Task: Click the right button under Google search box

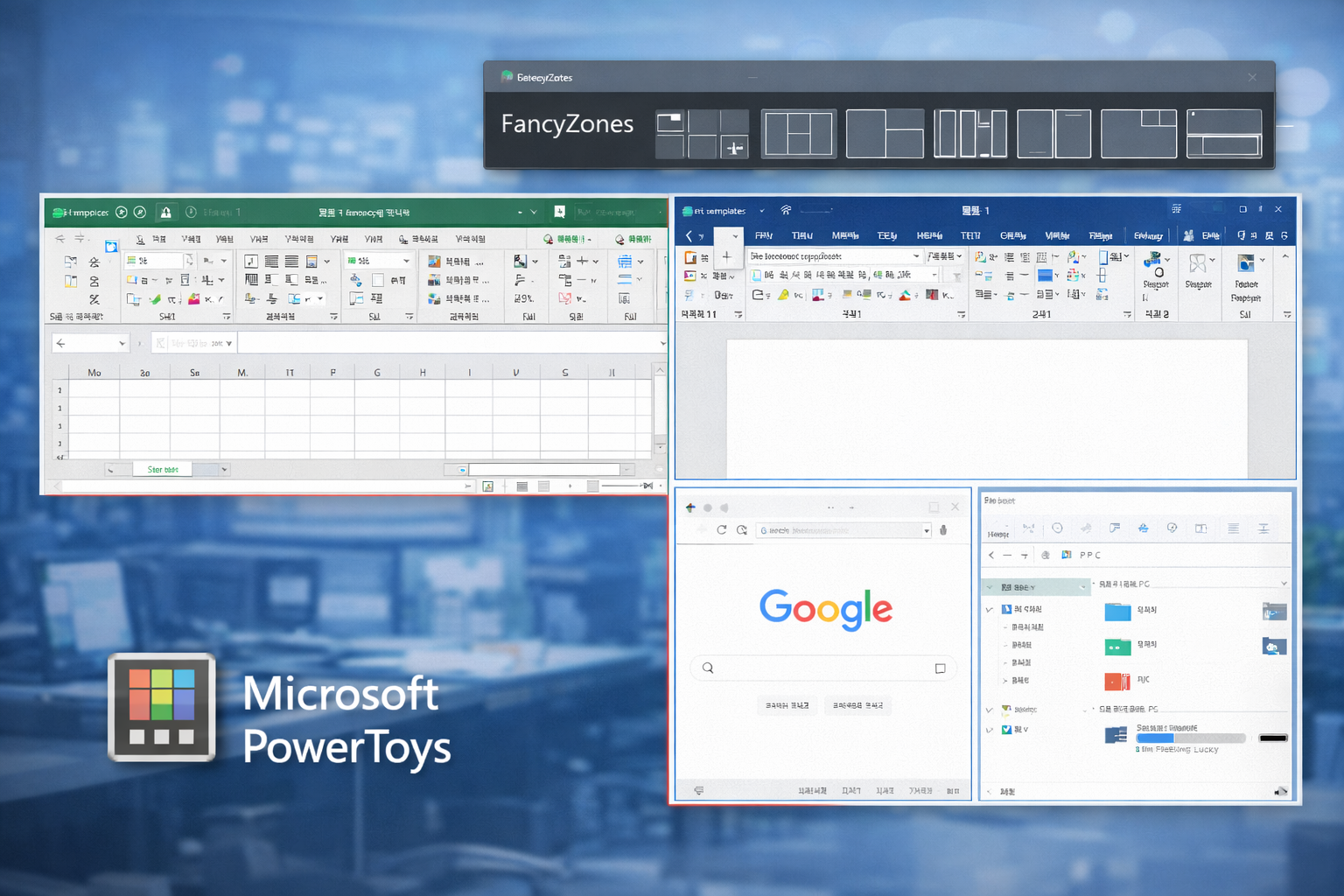Action: [857, 705]
